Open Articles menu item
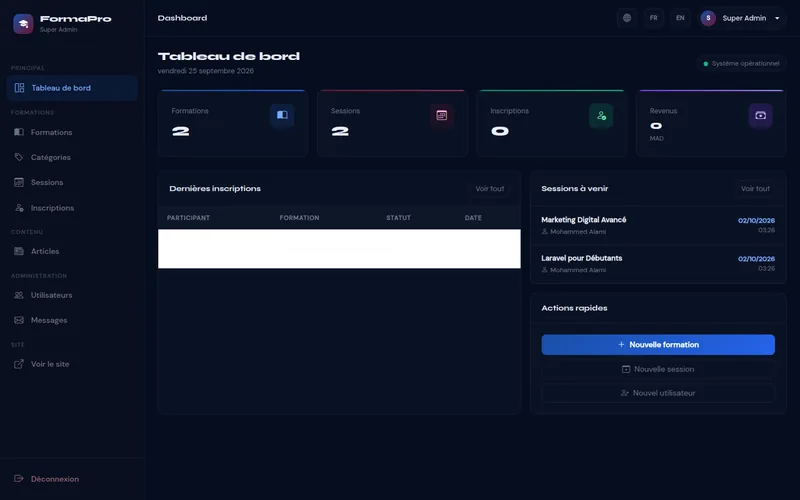This screenshot has width=800, height=500. pos(72,251)
